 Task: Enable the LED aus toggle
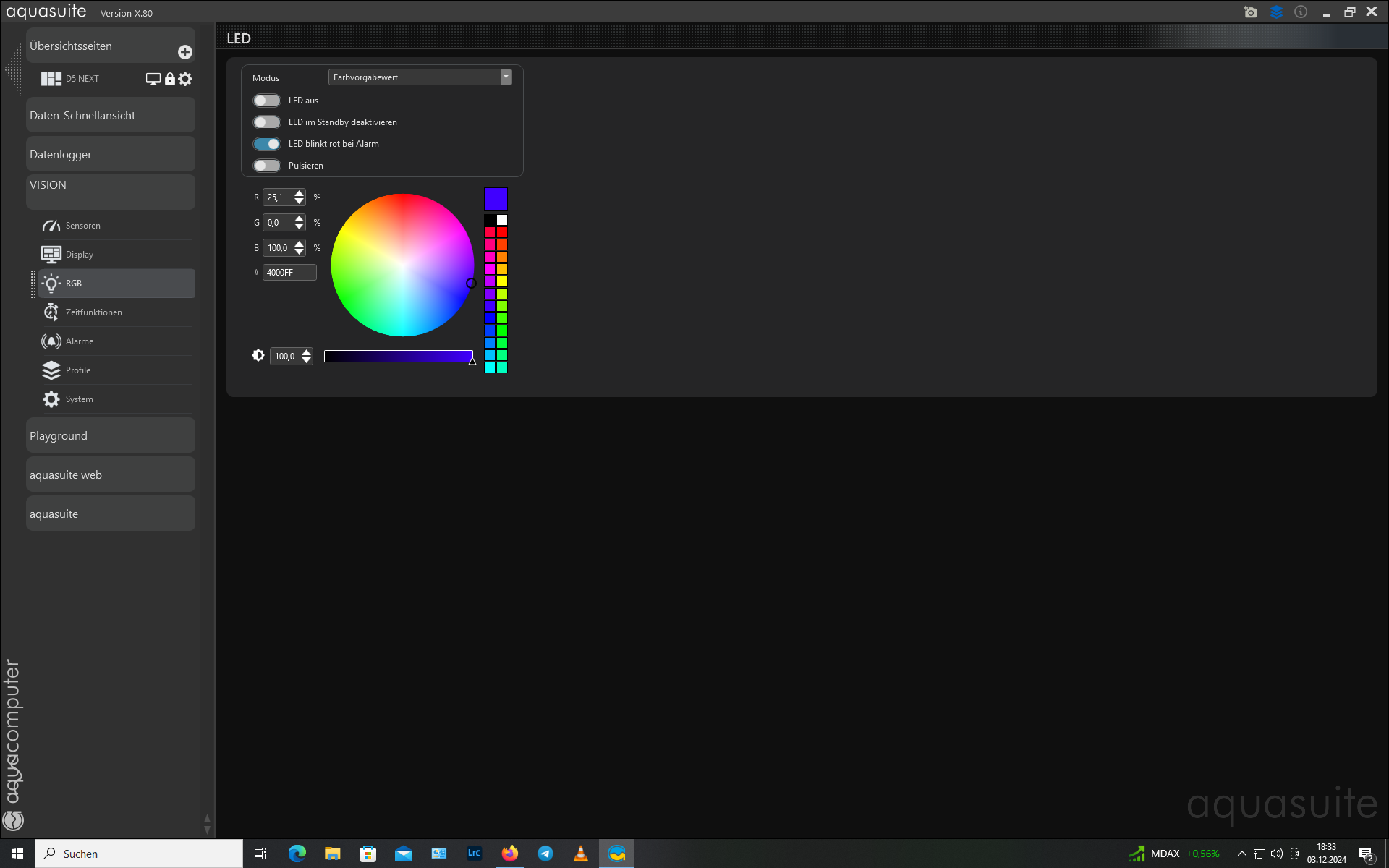(x=266, y=101)
